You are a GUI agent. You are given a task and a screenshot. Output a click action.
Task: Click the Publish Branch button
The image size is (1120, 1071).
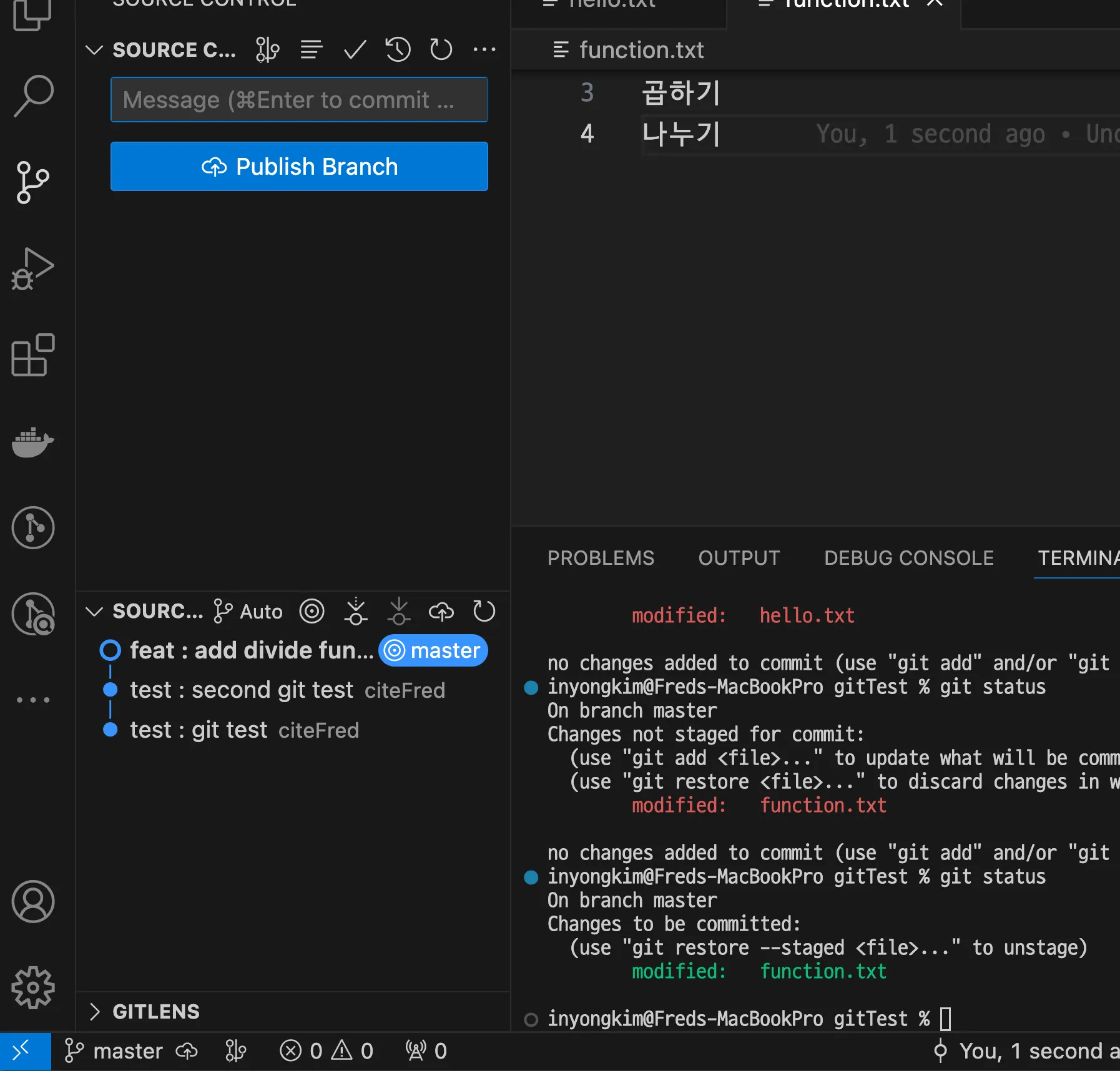(x=299, y=167)
